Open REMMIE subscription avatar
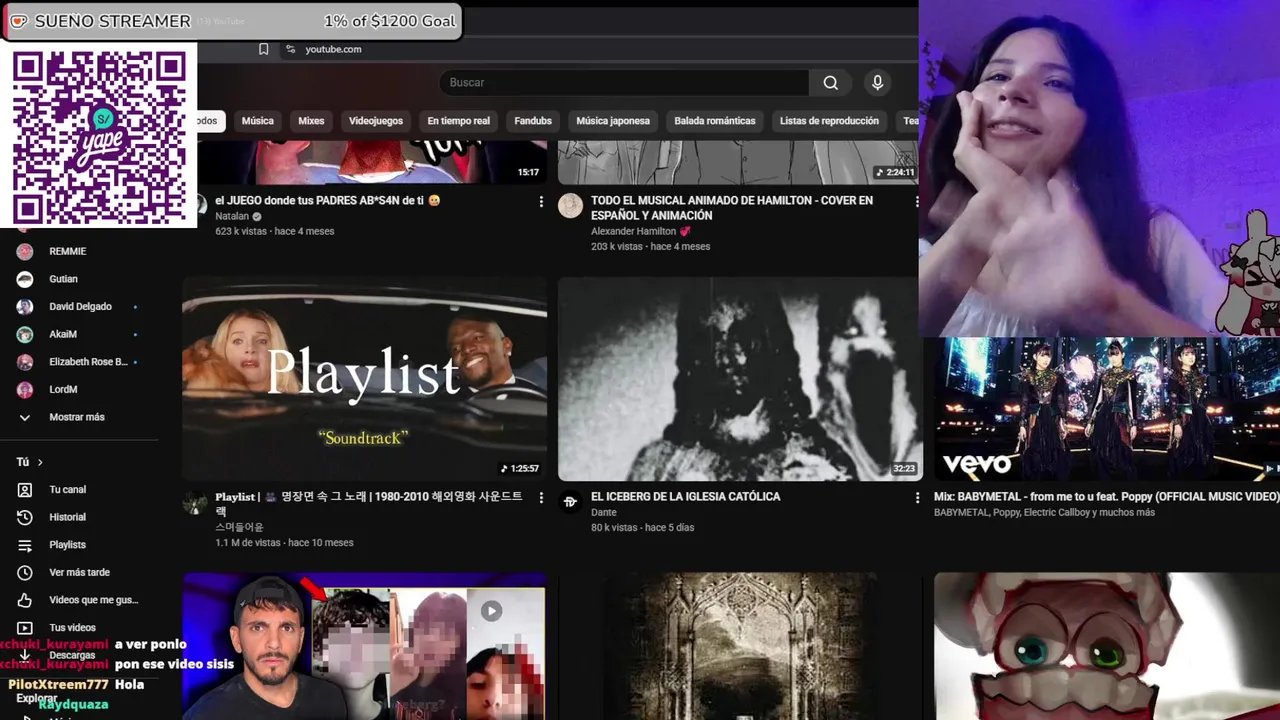The image size is (1280, 720). pyautogui.click(x=25, y=252)
